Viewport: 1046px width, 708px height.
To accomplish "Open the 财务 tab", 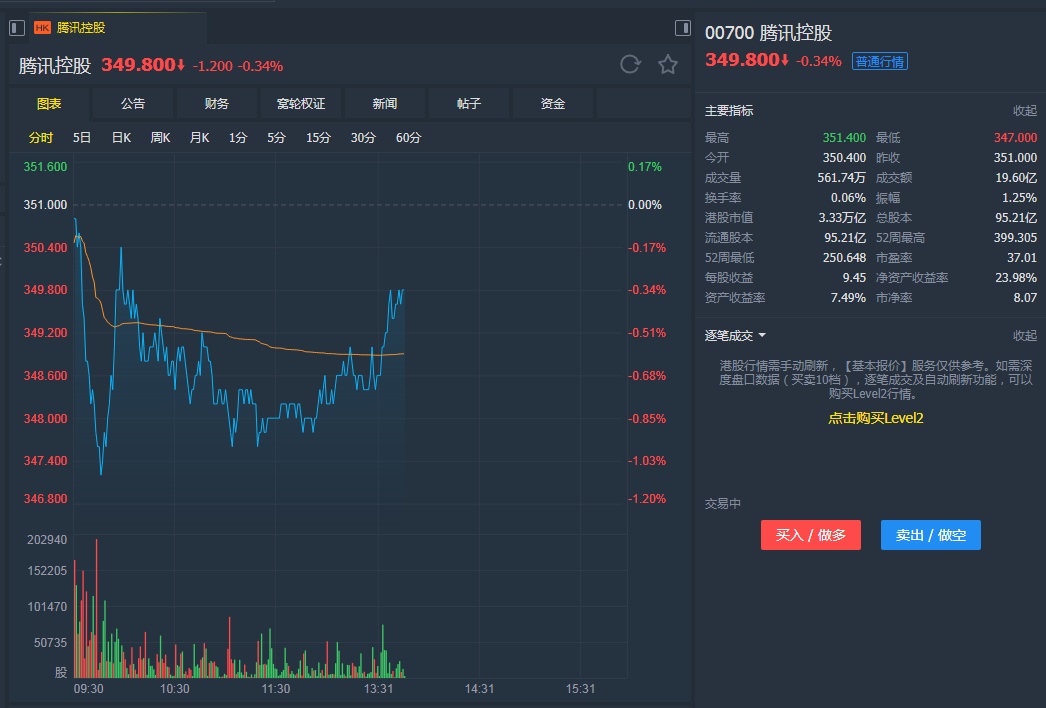I will coord(217,104).
